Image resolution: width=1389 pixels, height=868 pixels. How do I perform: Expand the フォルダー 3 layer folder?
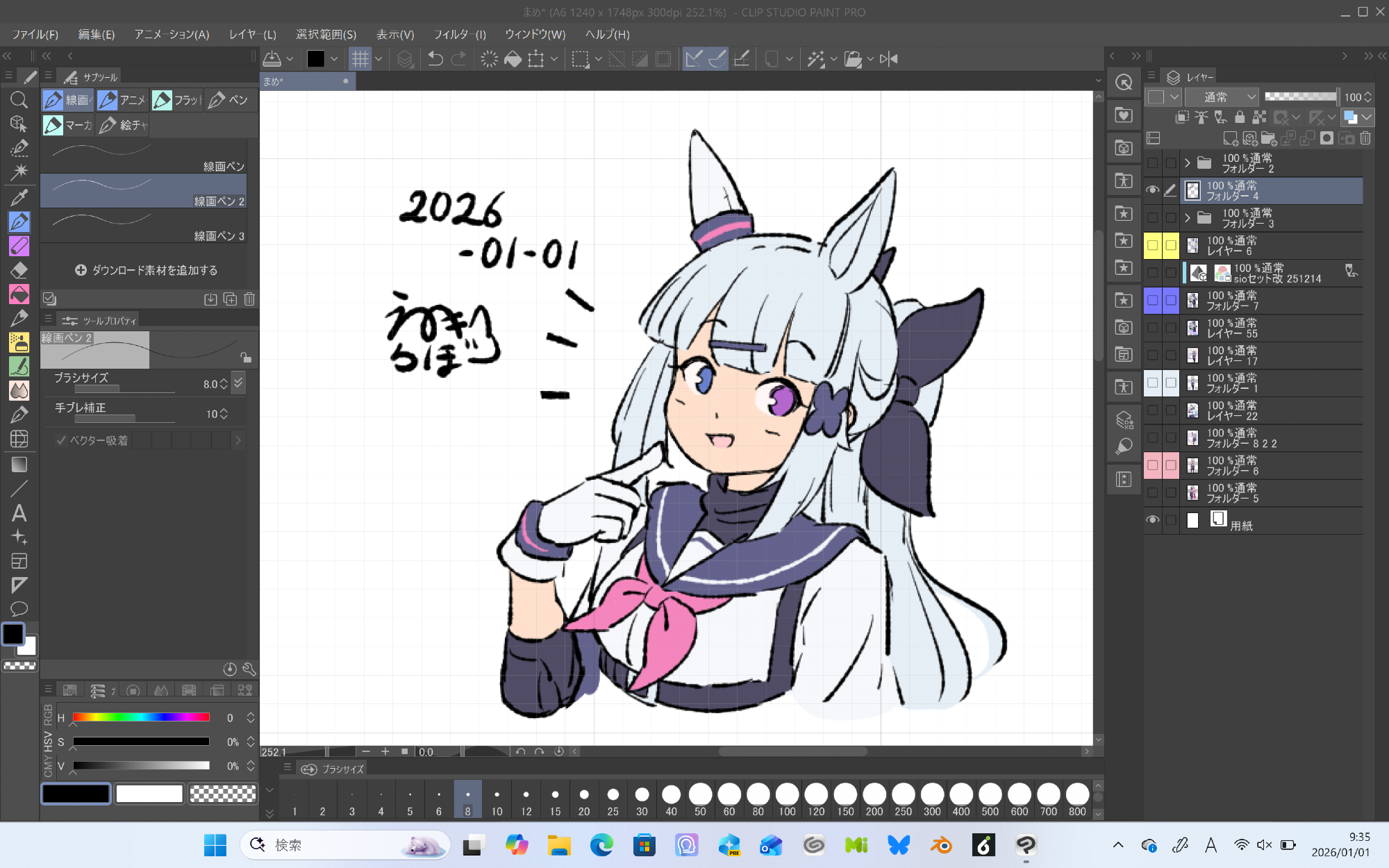(1188, 218)
